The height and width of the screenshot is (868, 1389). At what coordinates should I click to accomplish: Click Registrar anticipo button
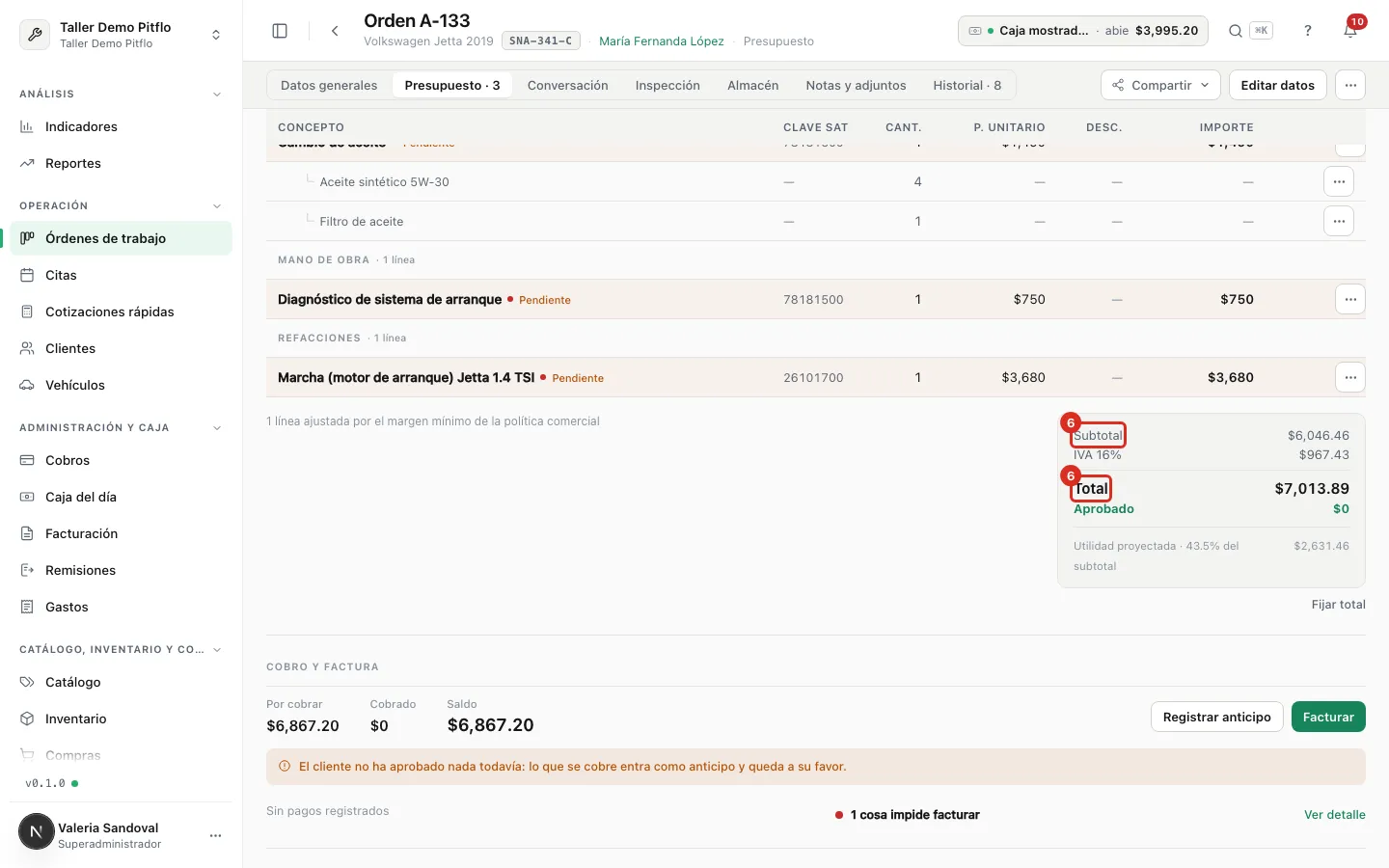(1216, 717)
